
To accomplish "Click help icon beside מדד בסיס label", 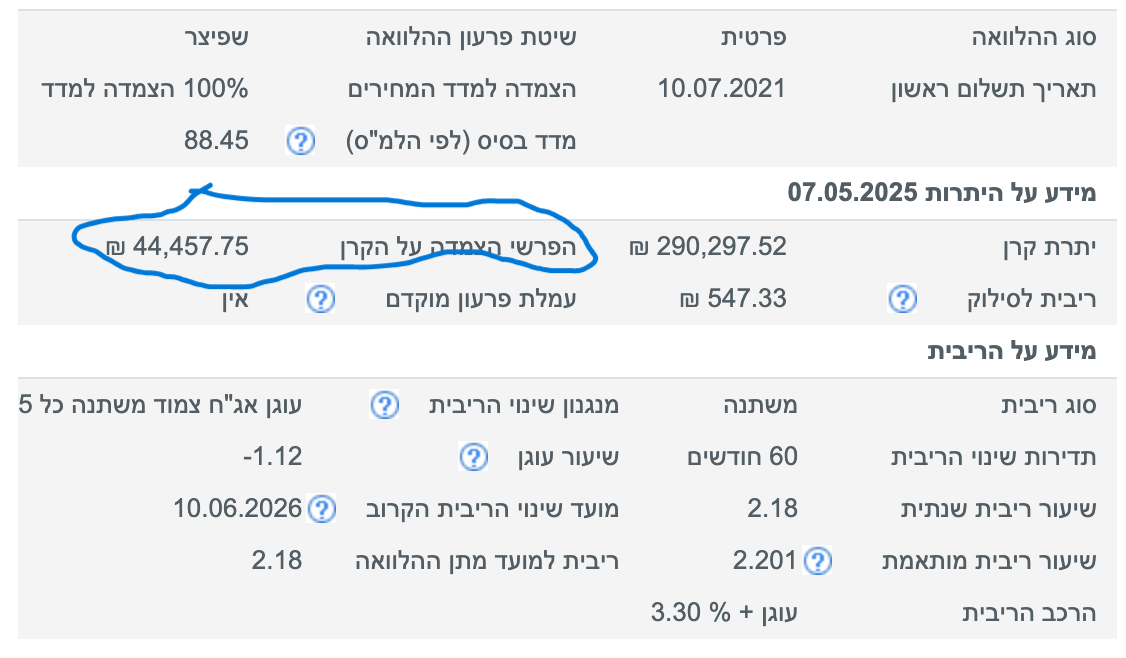I will click(x=300, y=141).
